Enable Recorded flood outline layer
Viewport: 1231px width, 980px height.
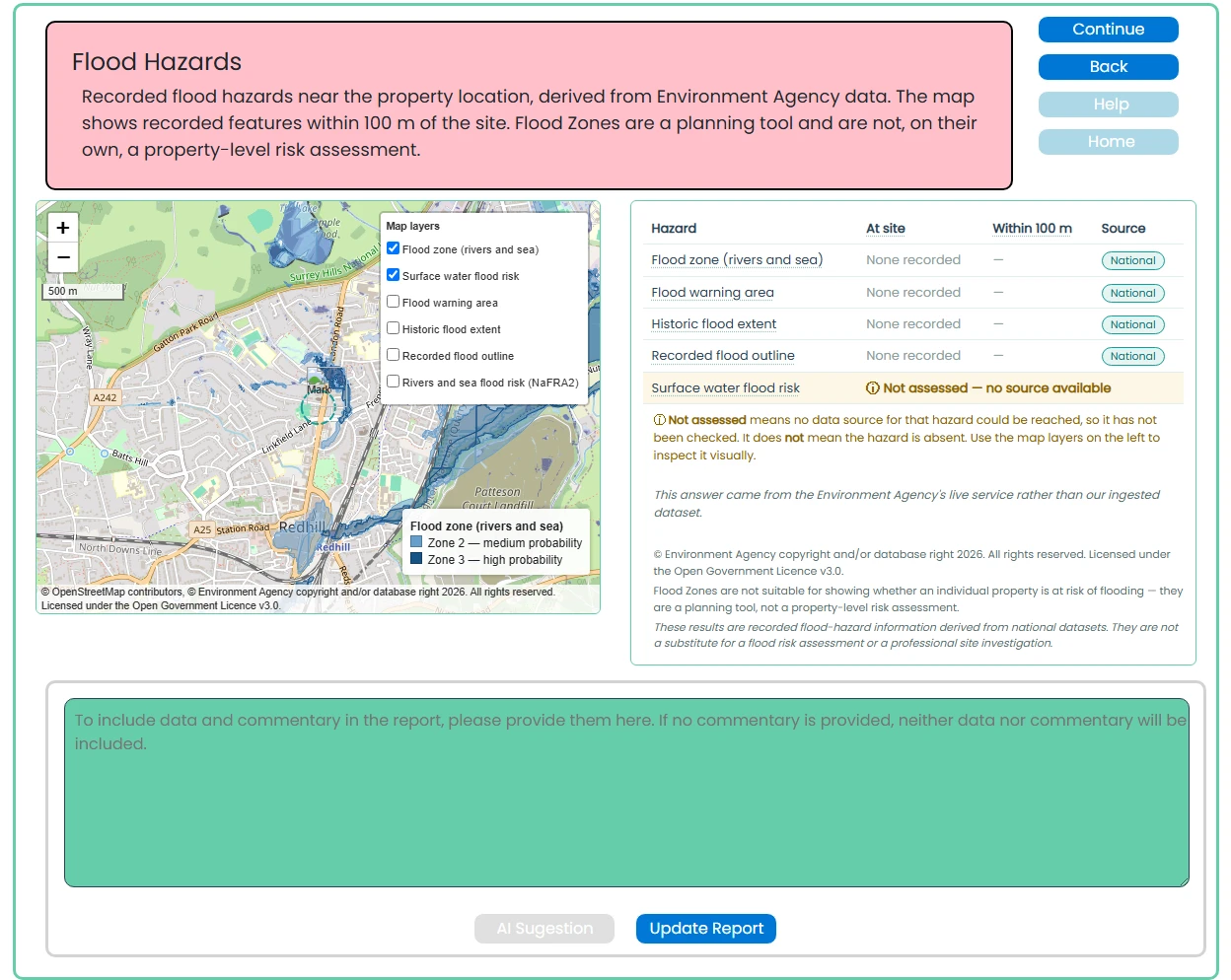pyautogui.click(x=393, y=355)
